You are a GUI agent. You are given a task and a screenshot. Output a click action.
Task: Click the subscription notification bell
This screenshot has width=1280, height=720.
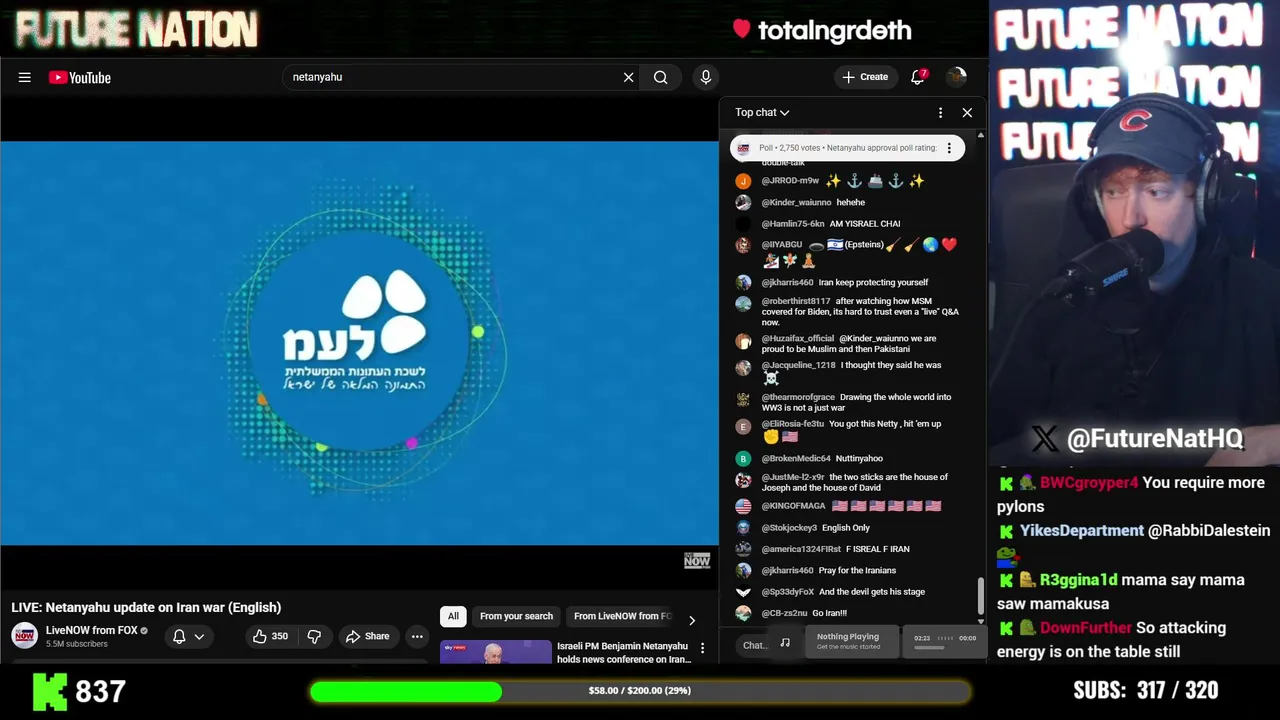(179, 636)
